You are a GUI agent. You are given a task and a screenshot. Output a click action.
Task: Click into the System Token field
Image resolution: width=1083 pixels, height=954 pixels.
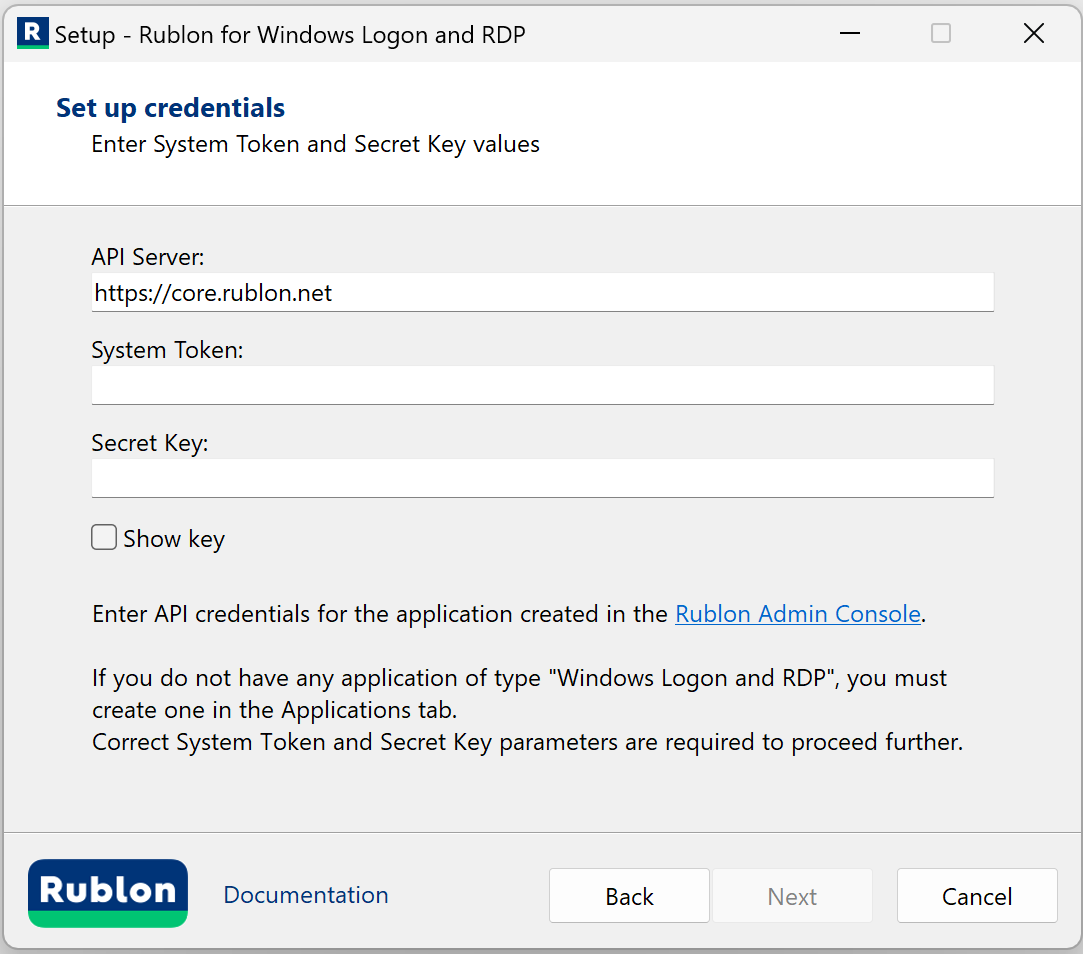click(542, 385)
